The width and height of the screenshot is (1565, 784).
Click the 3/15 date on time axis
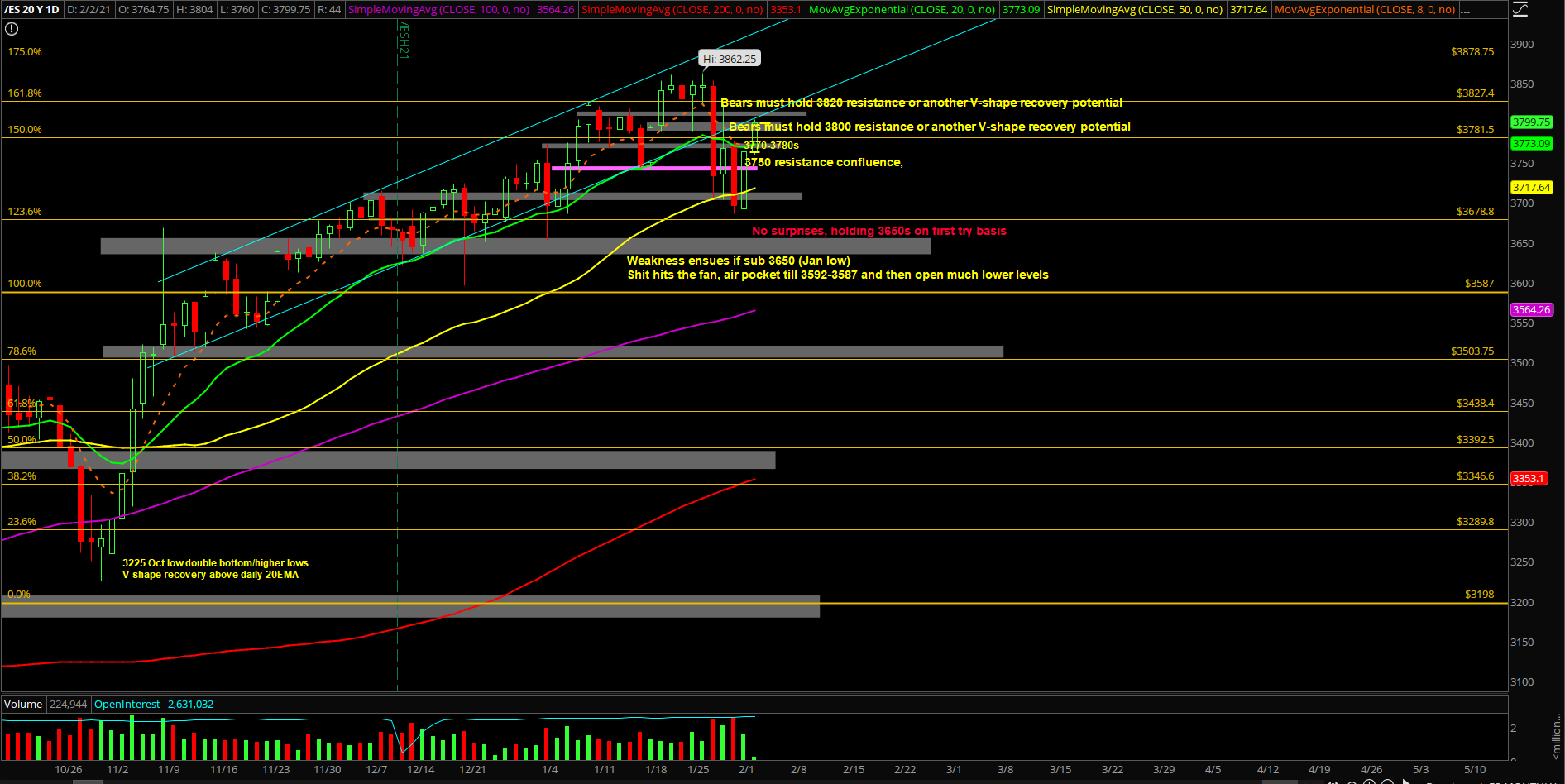pos(1060,770)
